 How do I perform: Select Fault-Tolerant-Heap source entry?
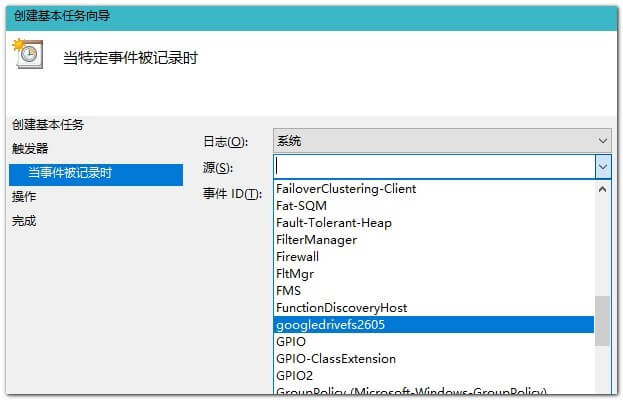[x=333, y=223]
